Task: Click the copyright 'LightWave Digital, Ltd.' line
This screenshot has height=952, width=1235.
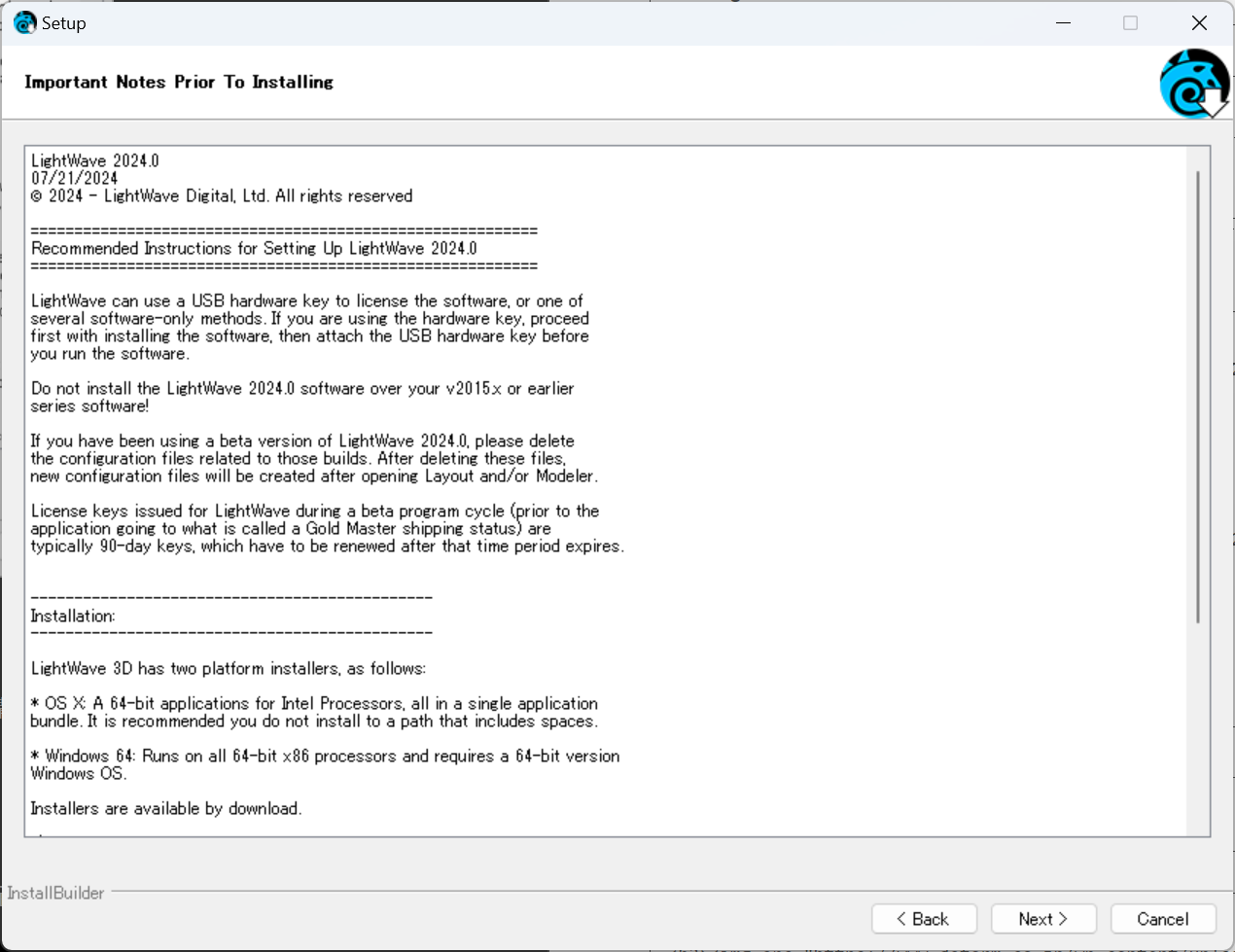Action: tap(222, 195)
